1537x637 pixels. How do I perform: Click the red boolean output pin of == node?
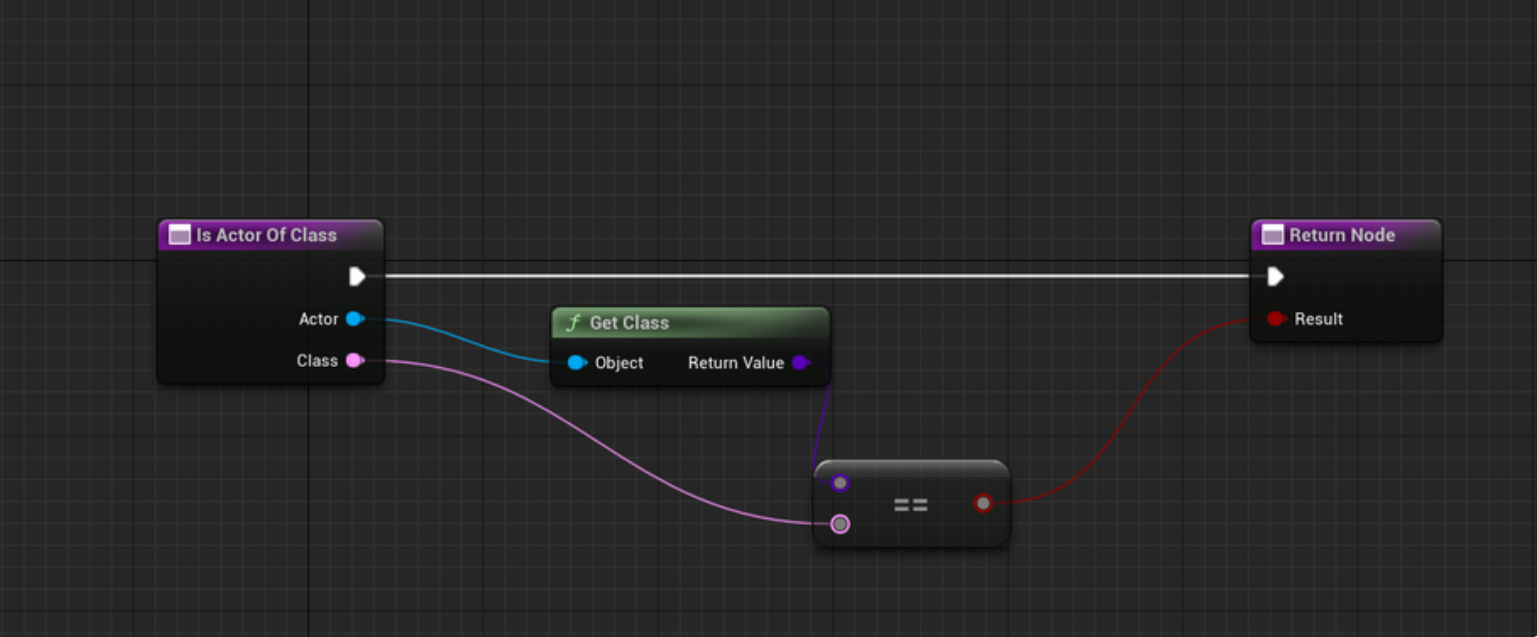(x=983, y=503)
